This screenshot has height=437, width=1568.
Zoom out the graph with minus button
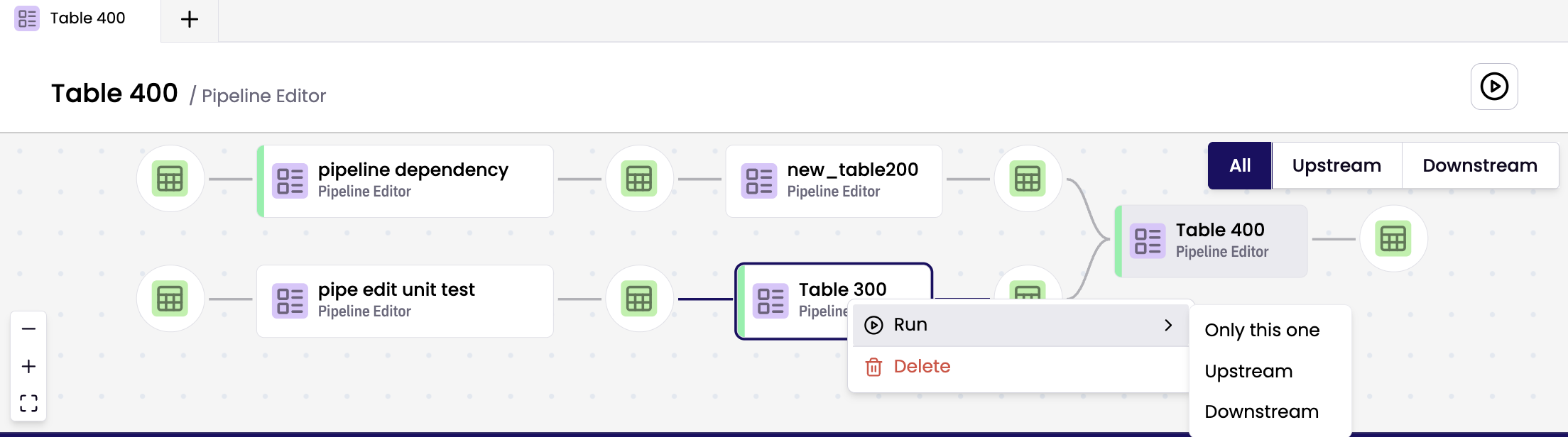(28, 328)
